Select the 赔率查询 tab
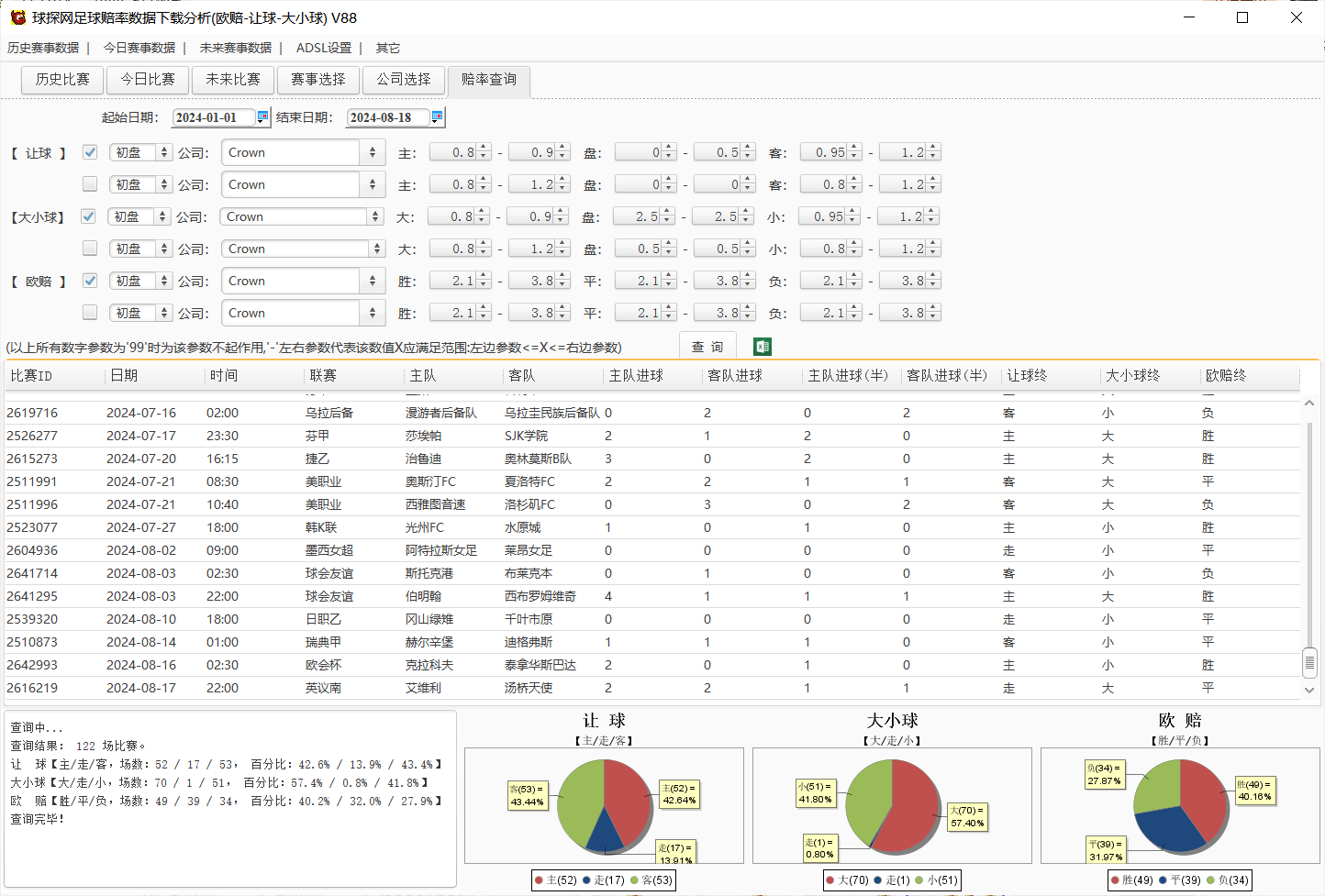This screenshot has height=896, width=1325. tap(489, 80)
